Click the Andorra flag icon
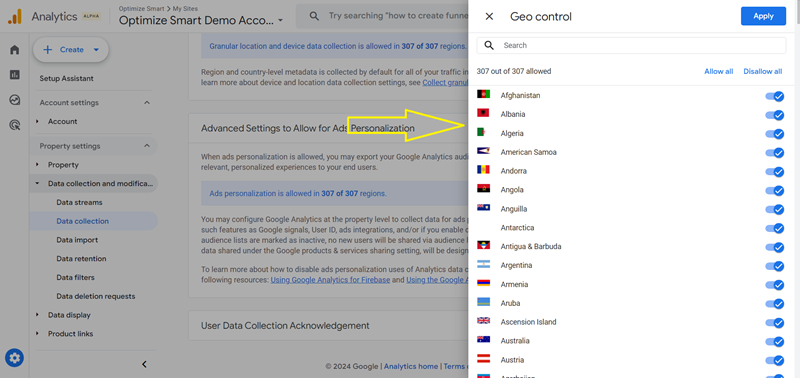The width and height of the screenshot is (800, 378). [x=483, y=170]
